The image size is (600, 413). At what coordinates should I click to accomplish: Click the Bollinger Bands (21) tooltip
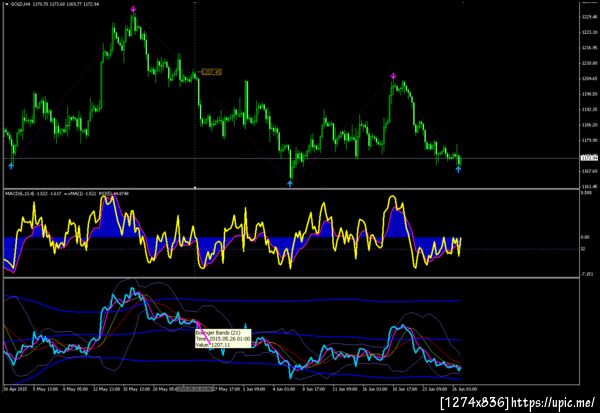(223, 338)
